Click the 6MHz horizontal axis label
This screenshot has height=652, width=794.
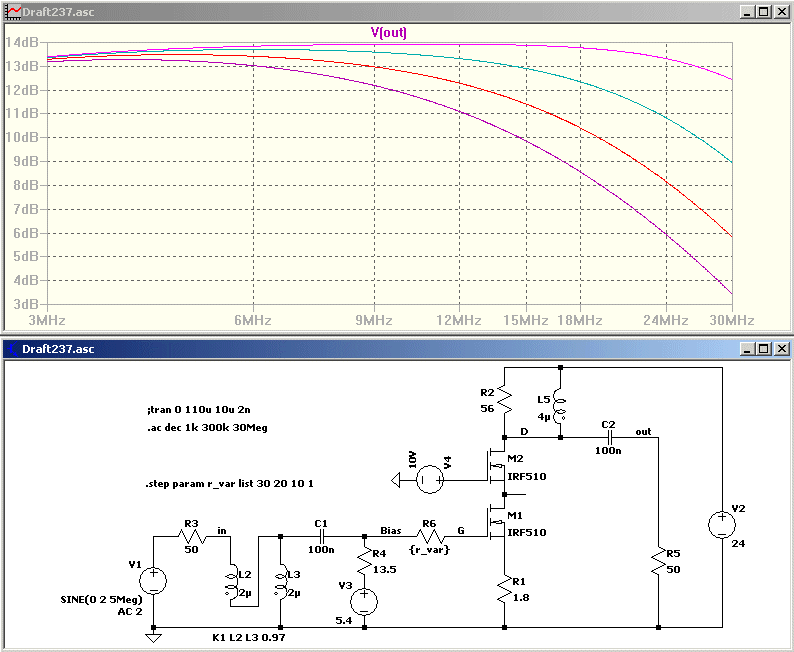point(253,320)
